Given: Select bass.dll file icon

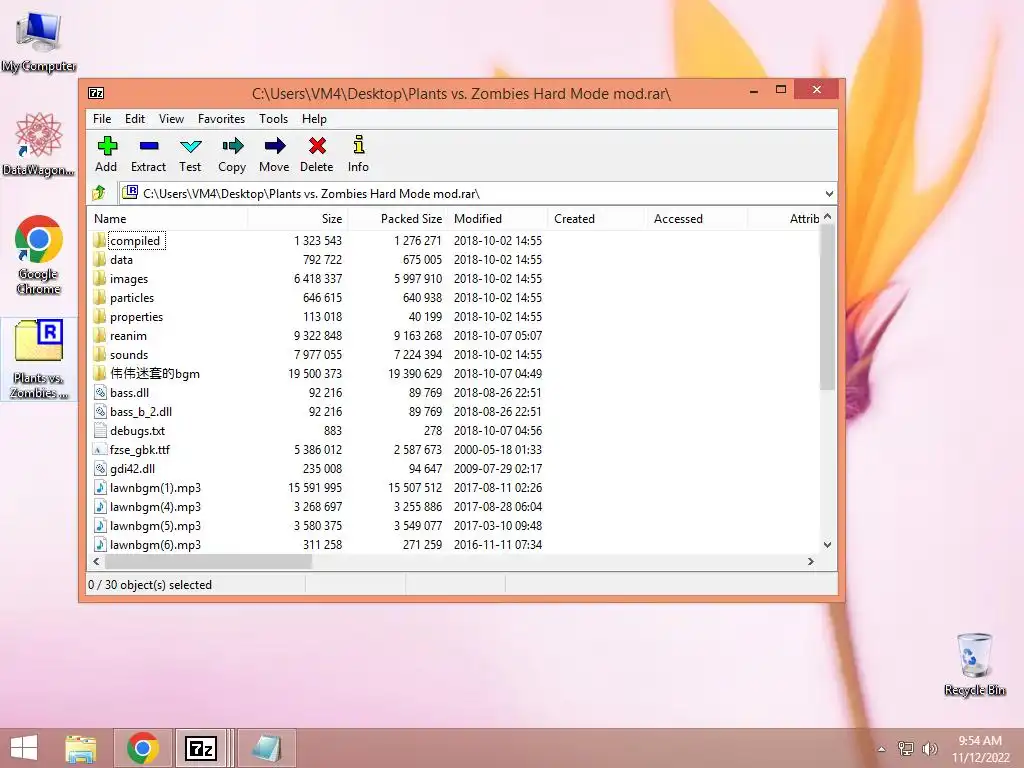Looking at the screenshot, I should pyautogui.click(x=100, y=392).
